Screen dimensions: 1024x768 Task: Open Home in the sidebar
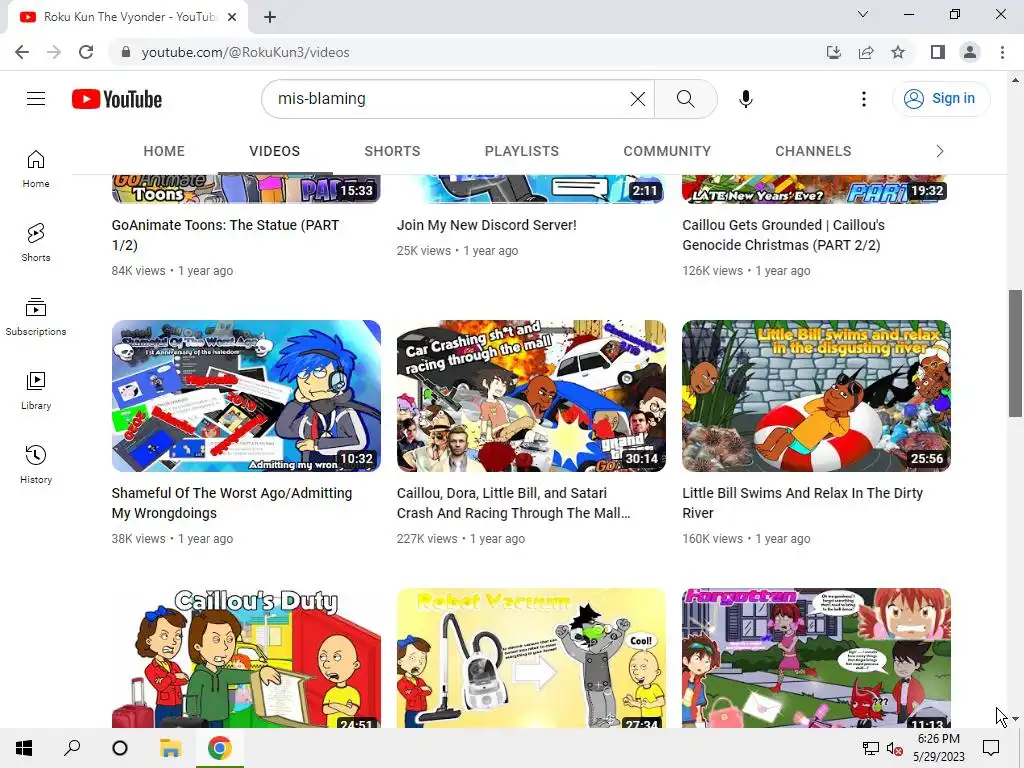36,169
